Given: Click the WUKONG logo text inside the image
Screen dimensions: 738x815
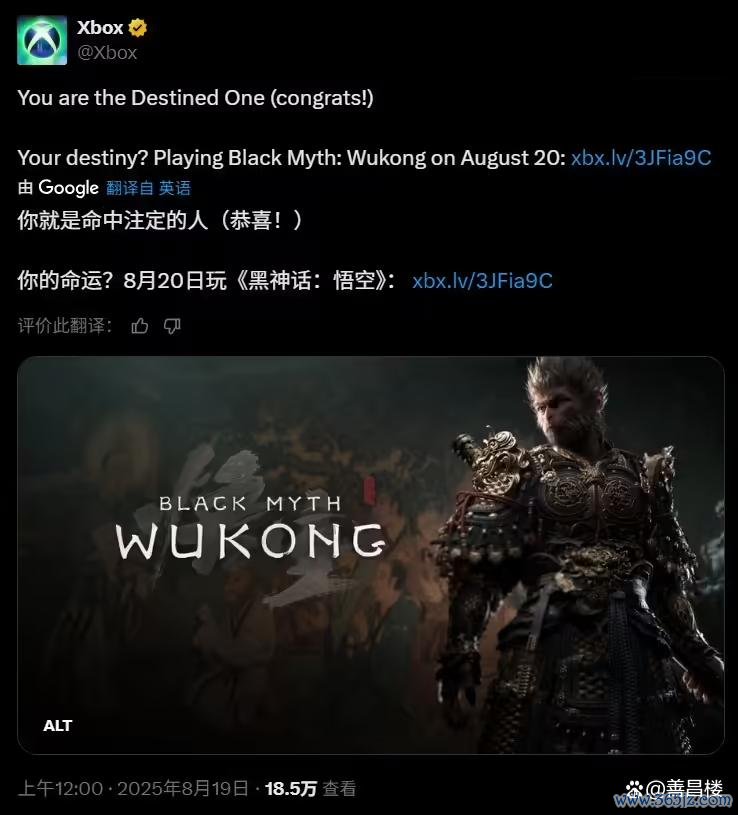Looking at the screenshot, I should [x=252, y=541].
